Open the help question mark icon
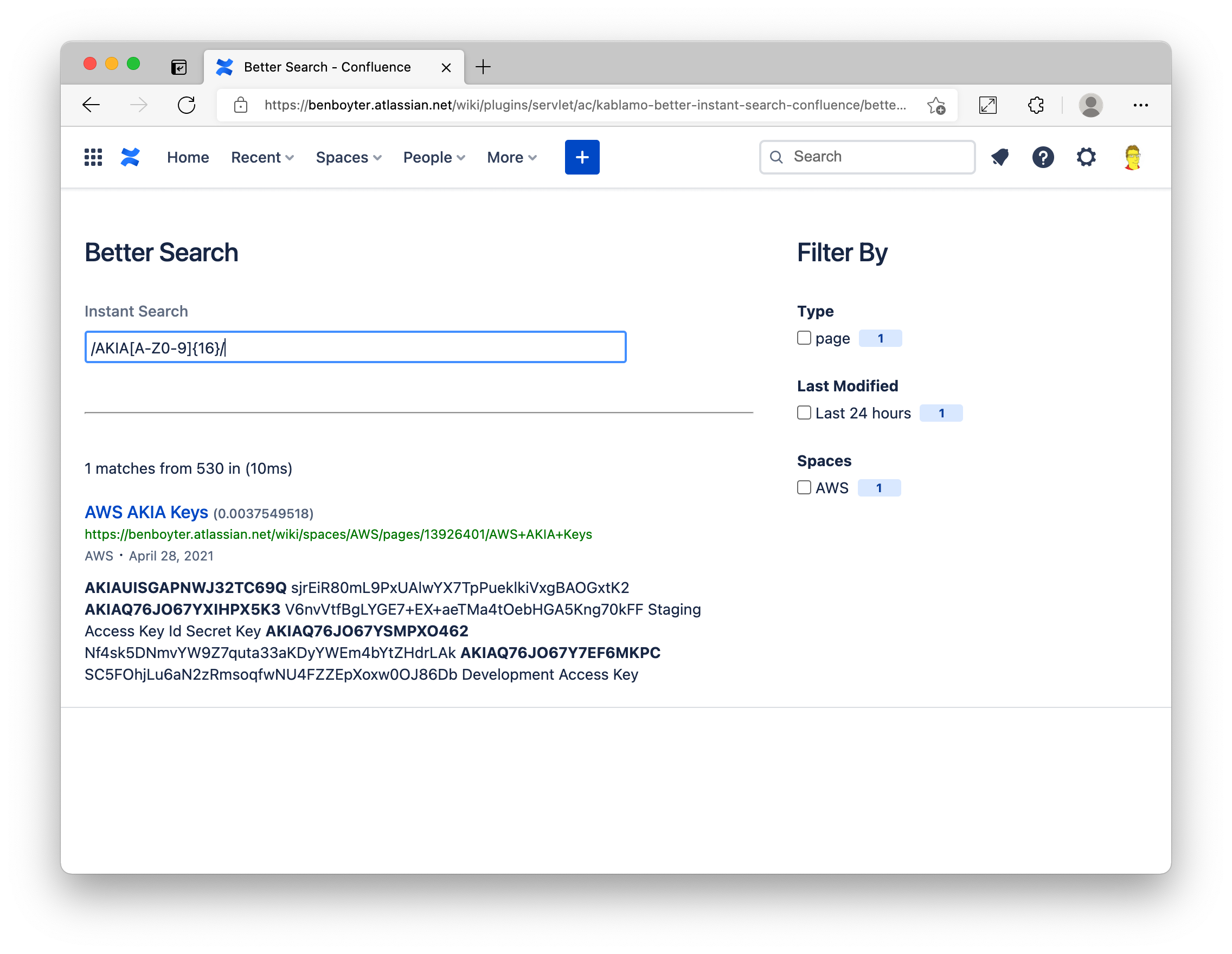 1043,157
